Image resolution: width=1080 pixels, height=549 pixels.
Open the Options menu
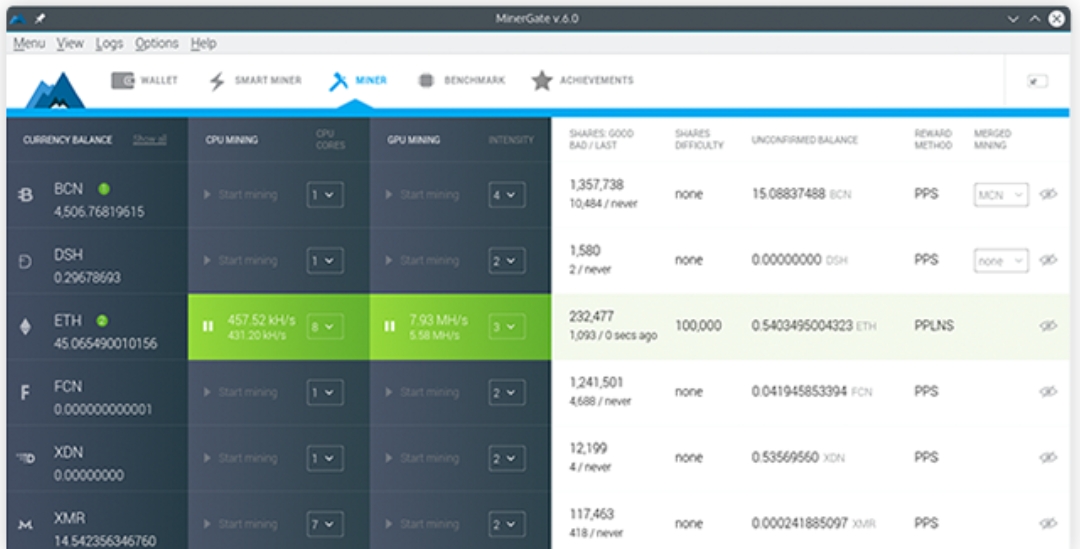click(156, 43)
